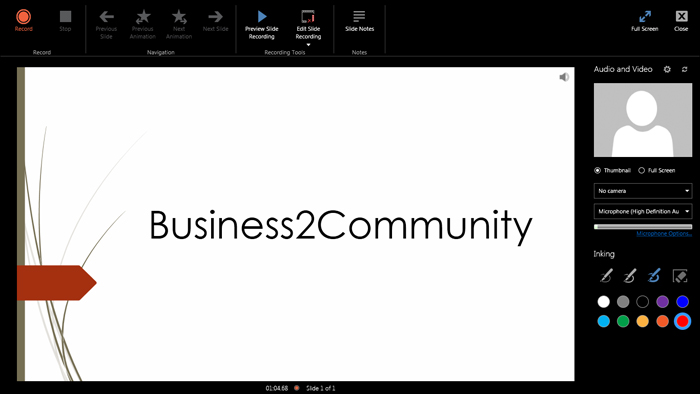Open Audio and Video settings gear
The image size is (700, 394).
click(667, 69)
